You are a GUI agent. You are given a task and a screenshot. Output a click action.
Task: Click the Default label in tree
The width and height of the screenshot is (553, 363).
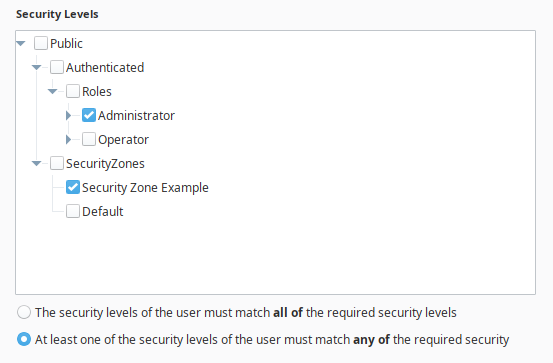[103, 212]
